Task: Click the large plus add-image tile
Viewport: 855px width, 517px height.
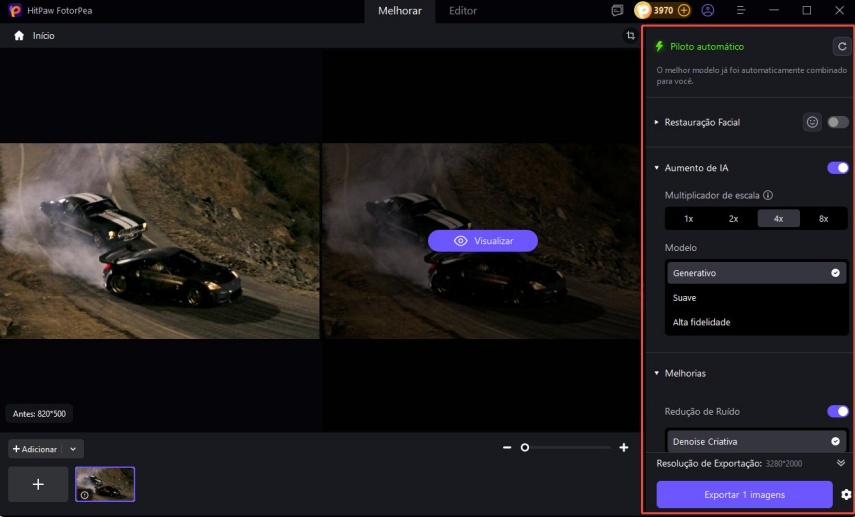Action: (x=38, y=484)
